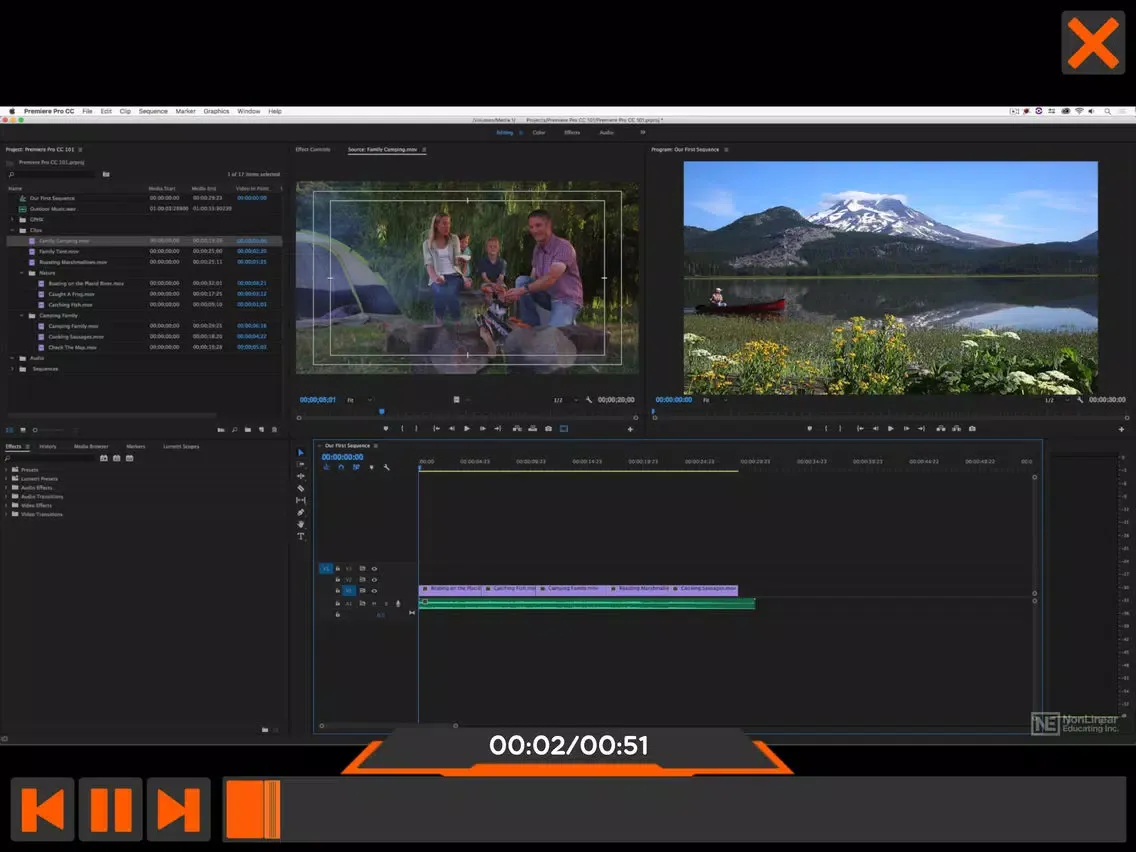1136x852 pixels.
Task: Click Program monitor Extract button
Action: coord(956,428)
